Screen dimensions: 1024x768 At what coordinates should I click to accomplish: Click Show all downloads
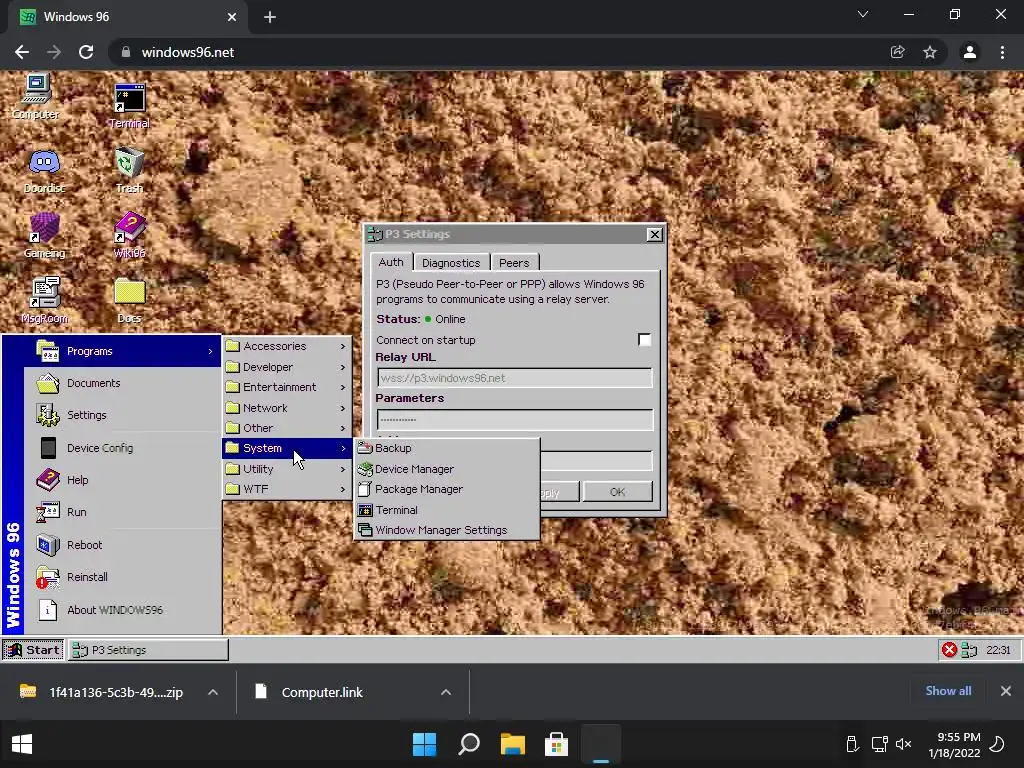click(x=948, y=691)
